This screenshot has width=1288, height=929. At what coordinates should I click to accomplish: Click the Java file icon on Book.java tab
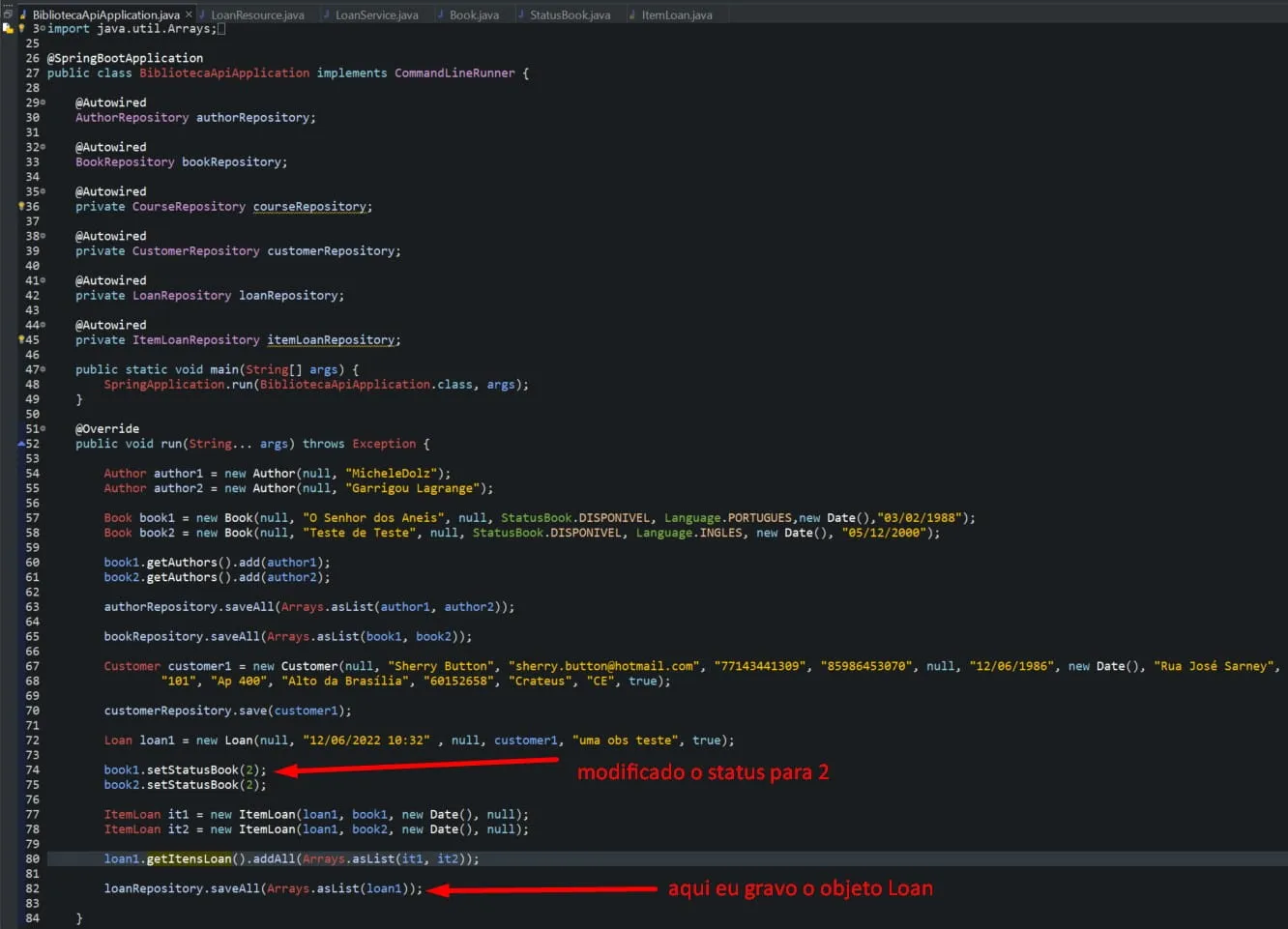440,15
